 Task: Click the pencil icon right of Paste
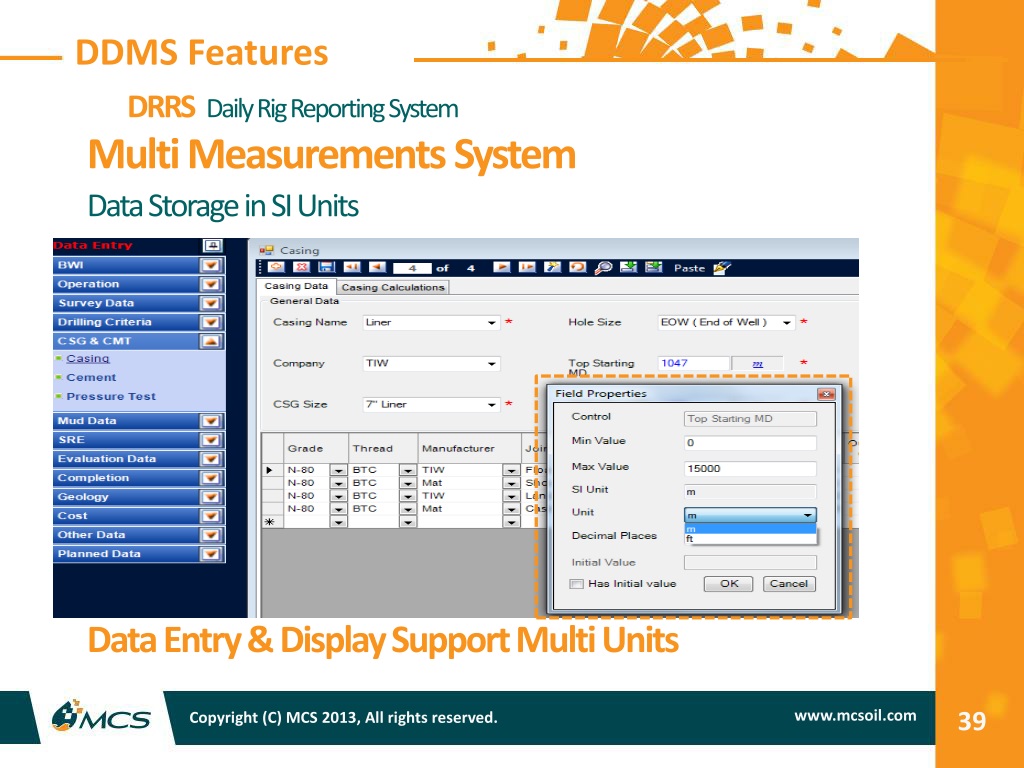click(x=722, y=268)
